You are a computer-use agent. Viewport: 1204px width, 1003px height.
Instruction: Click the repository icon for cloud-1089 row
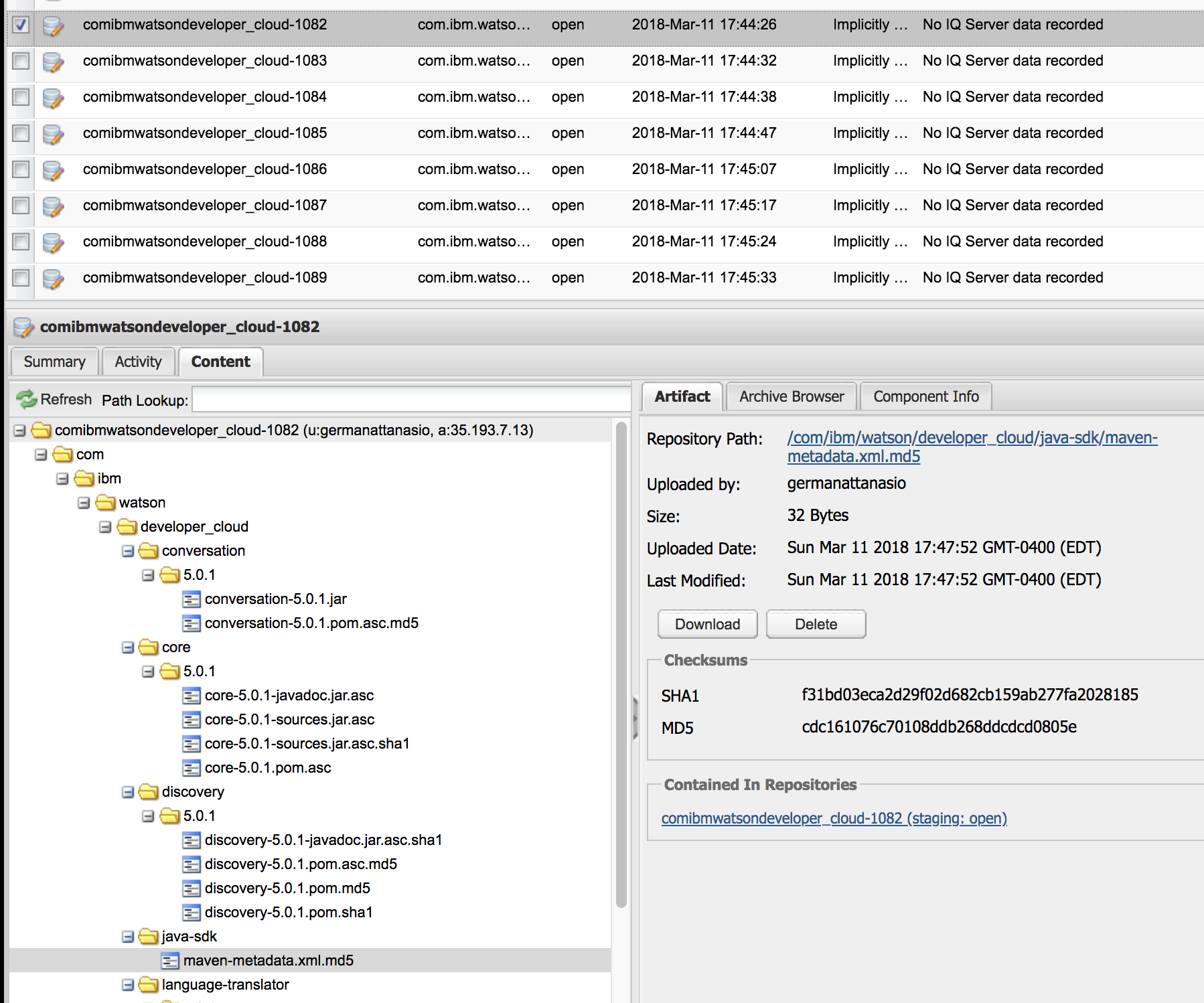[53, 279]
